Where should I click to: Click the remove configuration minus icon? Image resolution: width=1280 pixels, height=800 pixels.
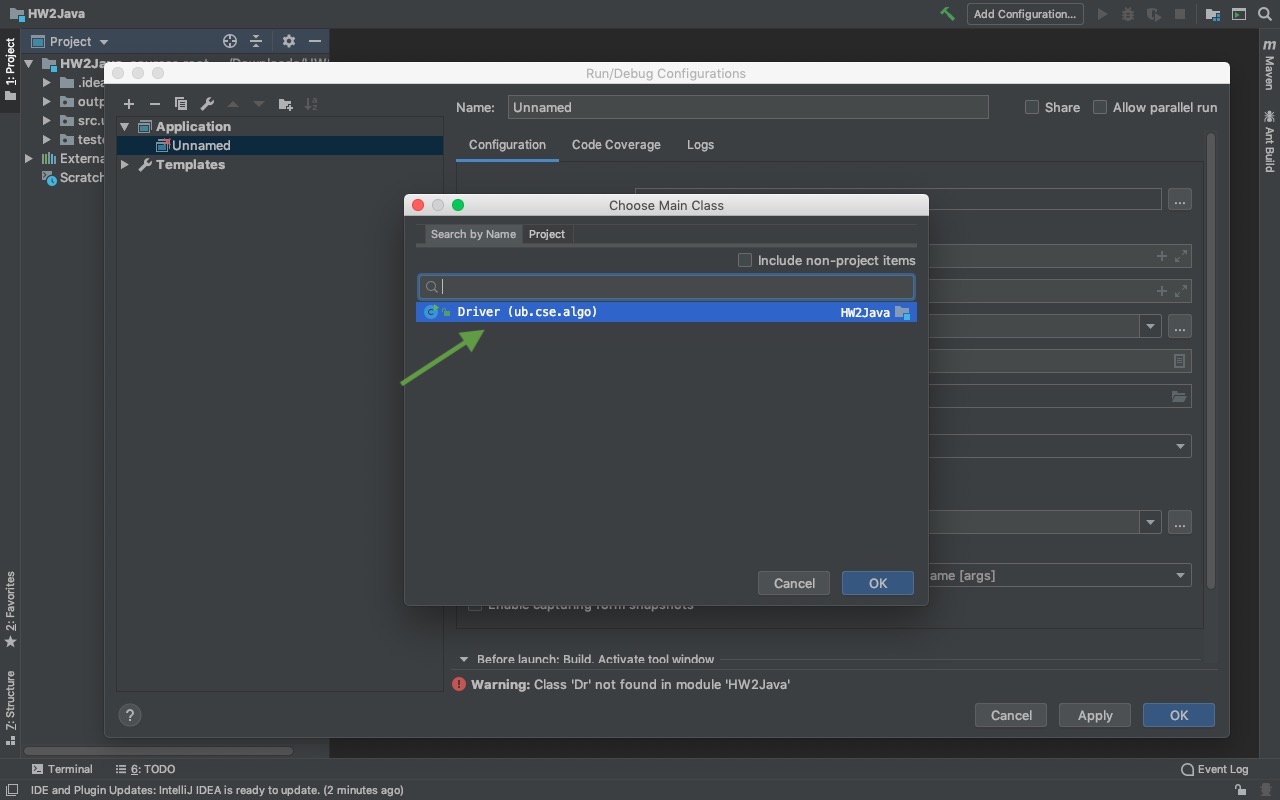[154, 104]
